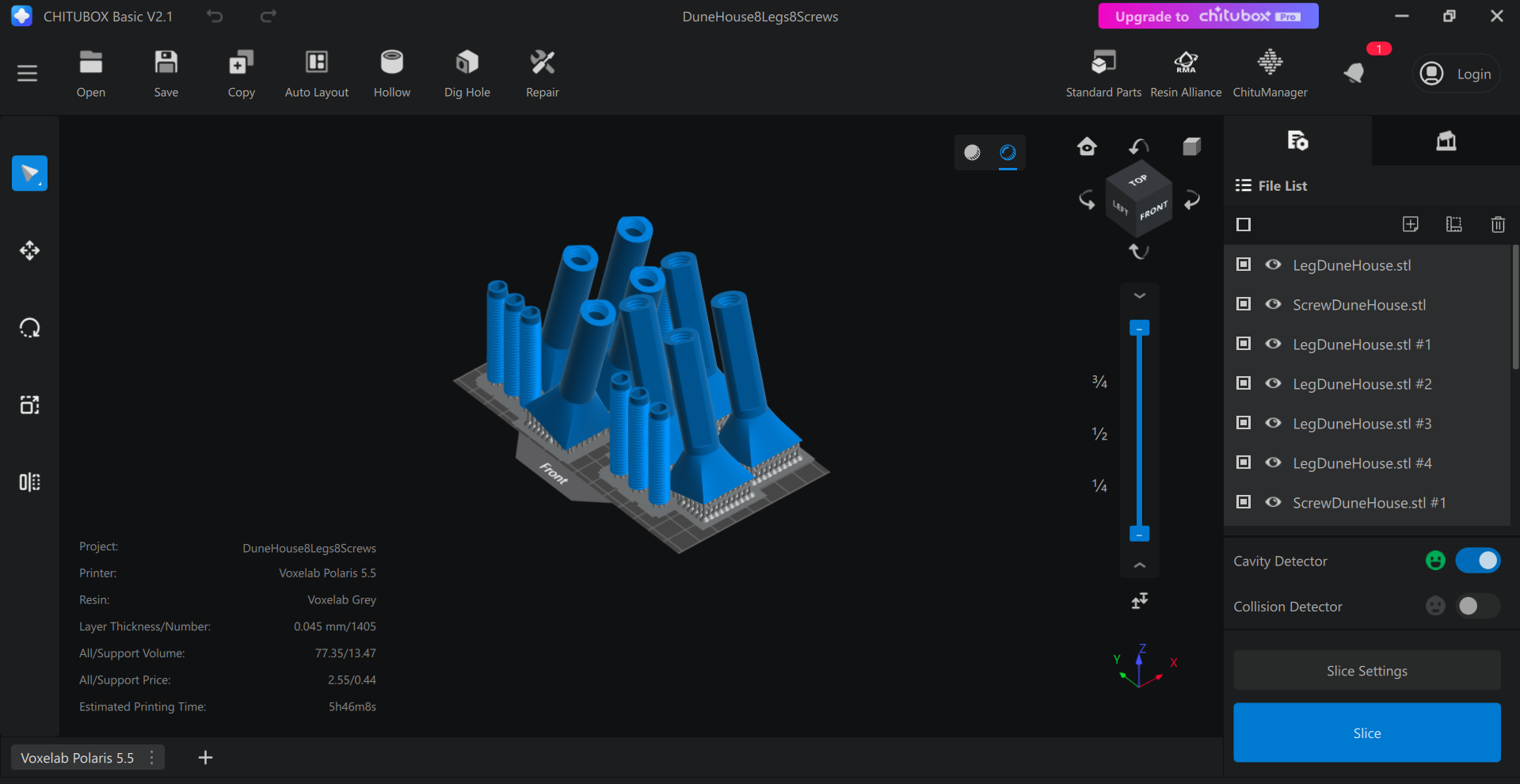Add a new printer tab
The width and height of the screenshot is (1520, 784).
pos(205,758)
